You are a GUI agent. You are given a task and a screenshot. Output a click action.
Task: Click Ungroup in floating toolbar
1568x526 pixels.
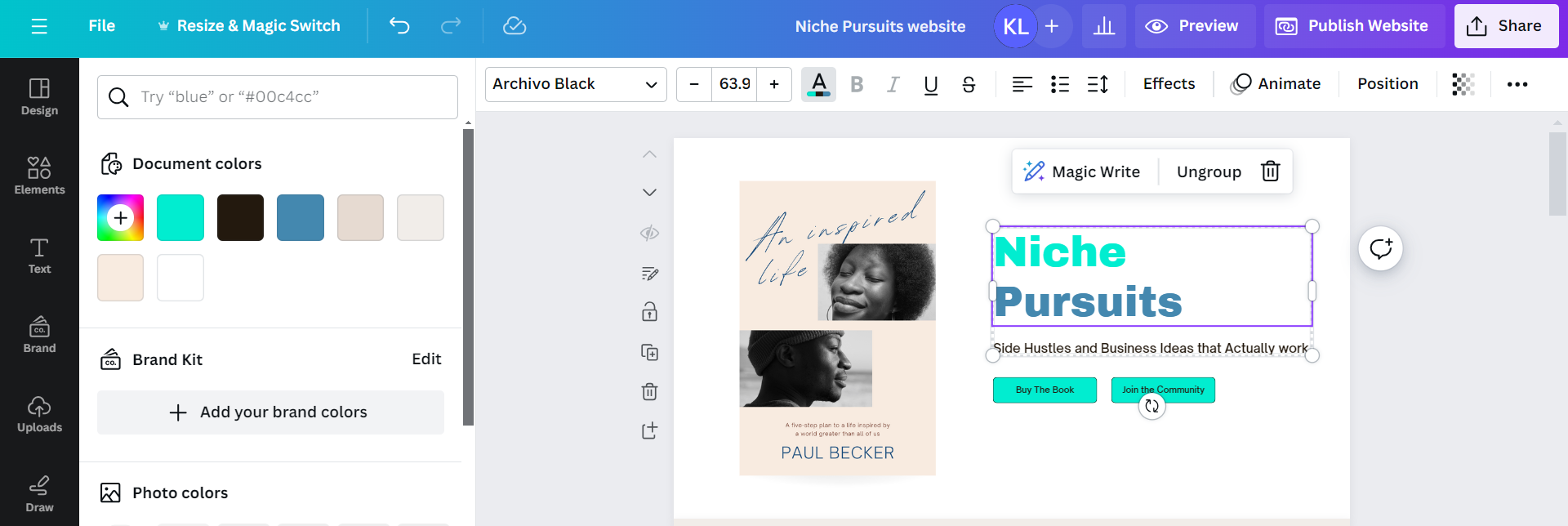(1209, 172)
